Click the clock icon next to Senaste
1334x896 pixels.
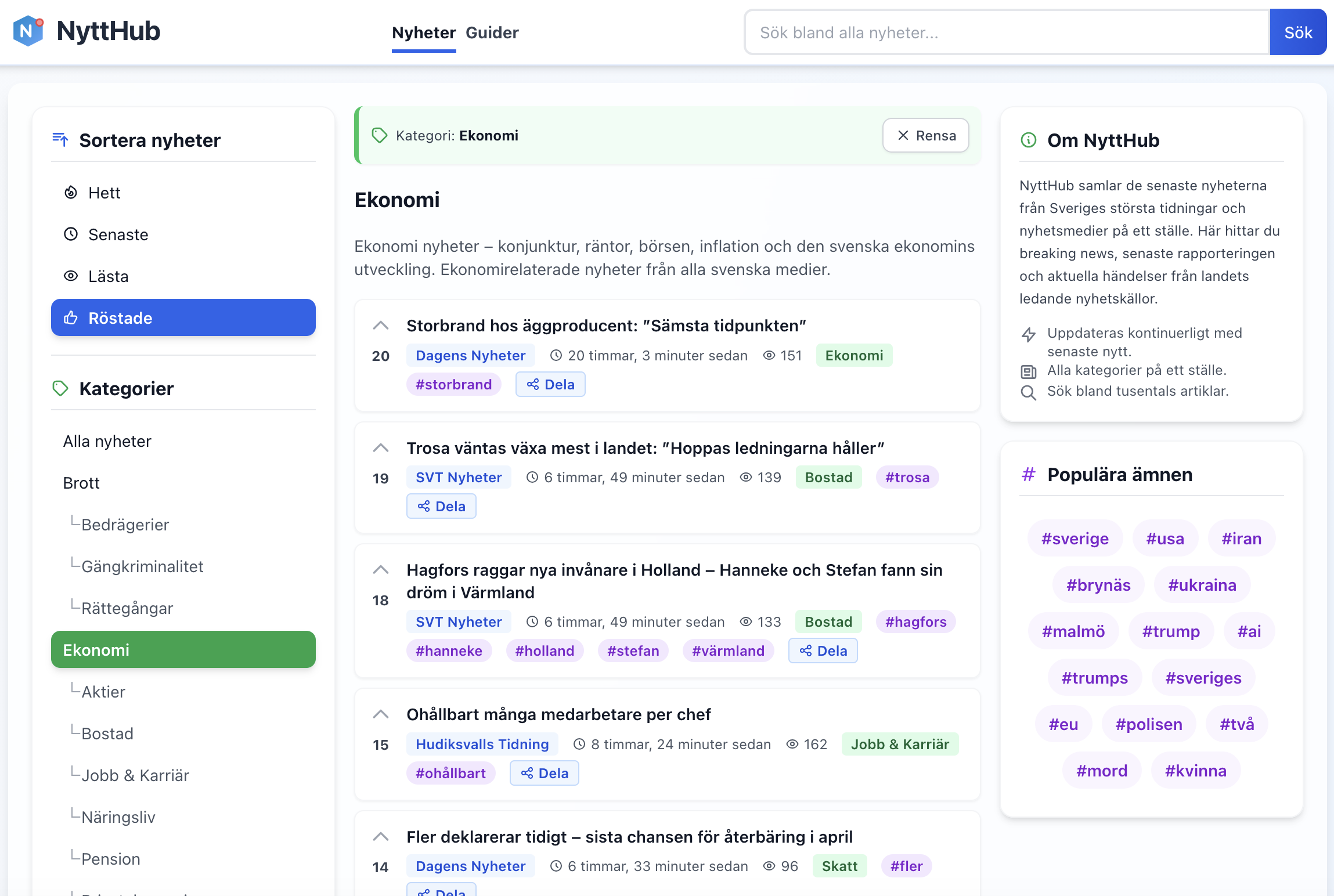(71, 234)
